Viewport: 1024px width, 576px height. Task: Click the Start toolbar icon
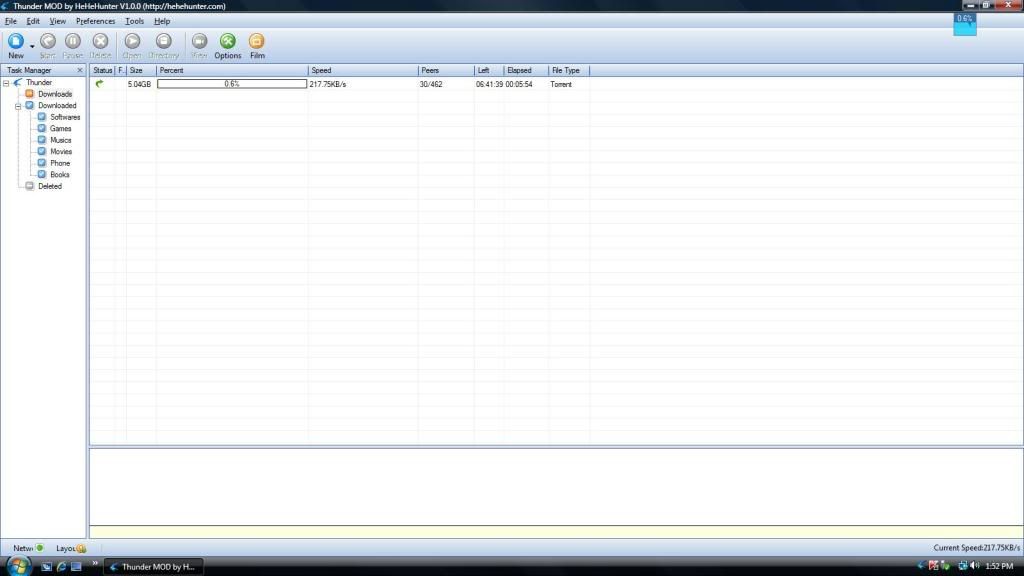tap(47, 42)
